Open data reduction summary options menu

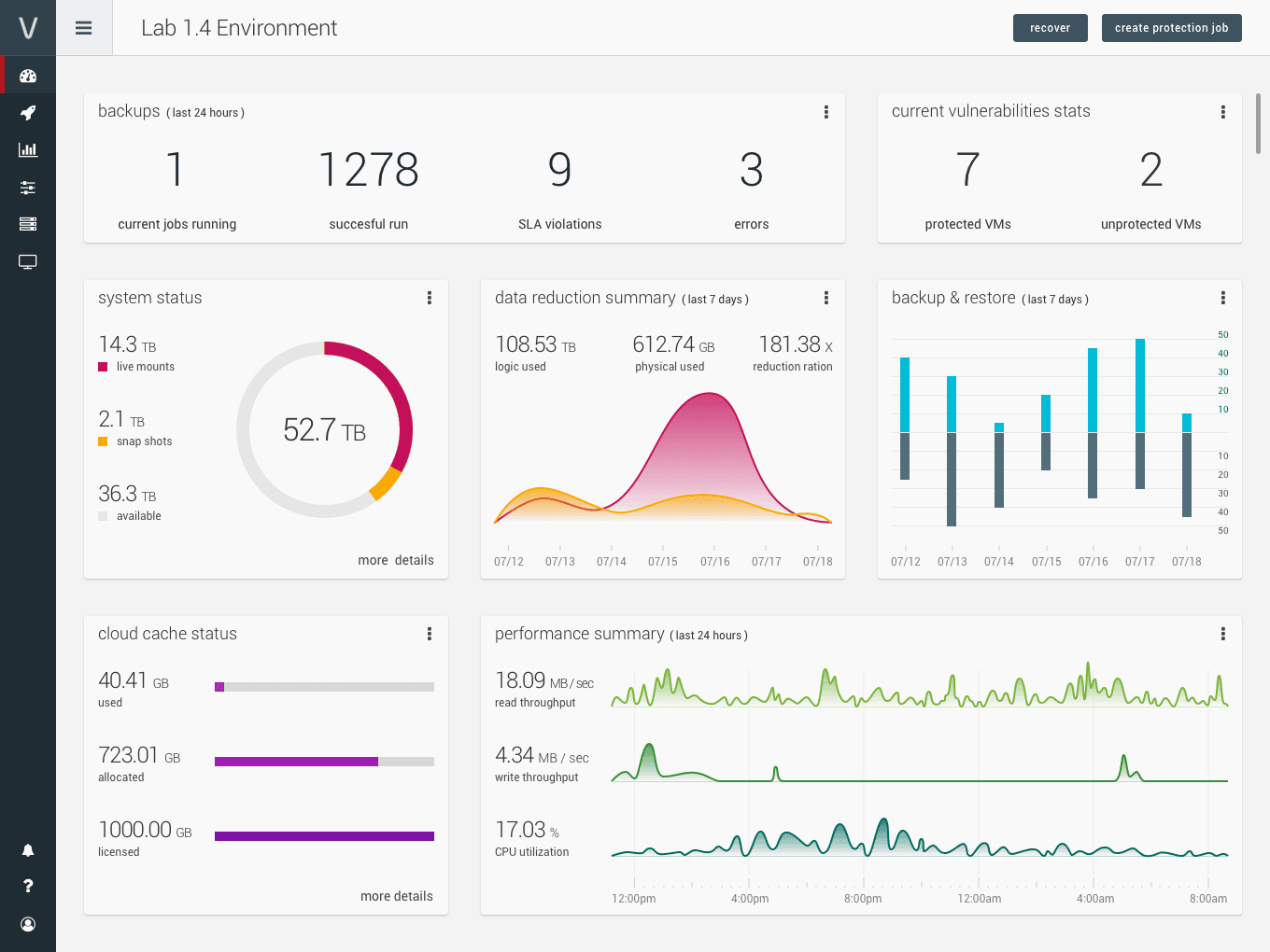tap(826, 298)
